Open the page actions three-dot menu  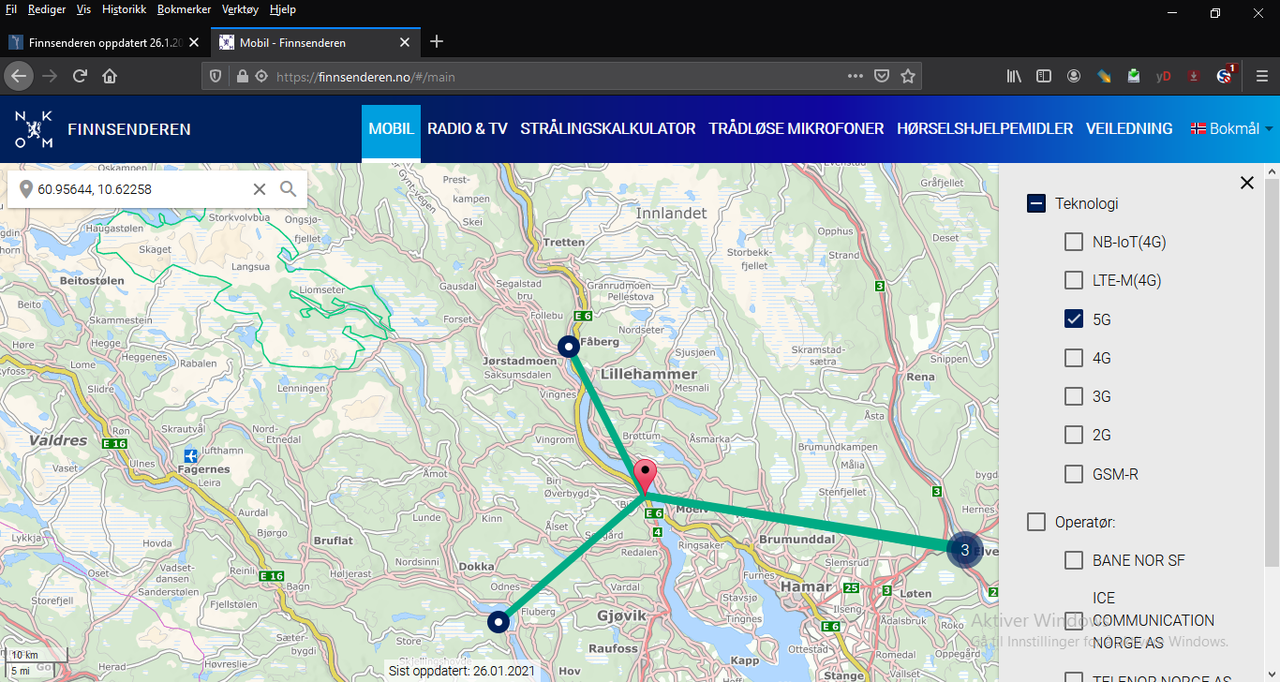click(855, 76)
